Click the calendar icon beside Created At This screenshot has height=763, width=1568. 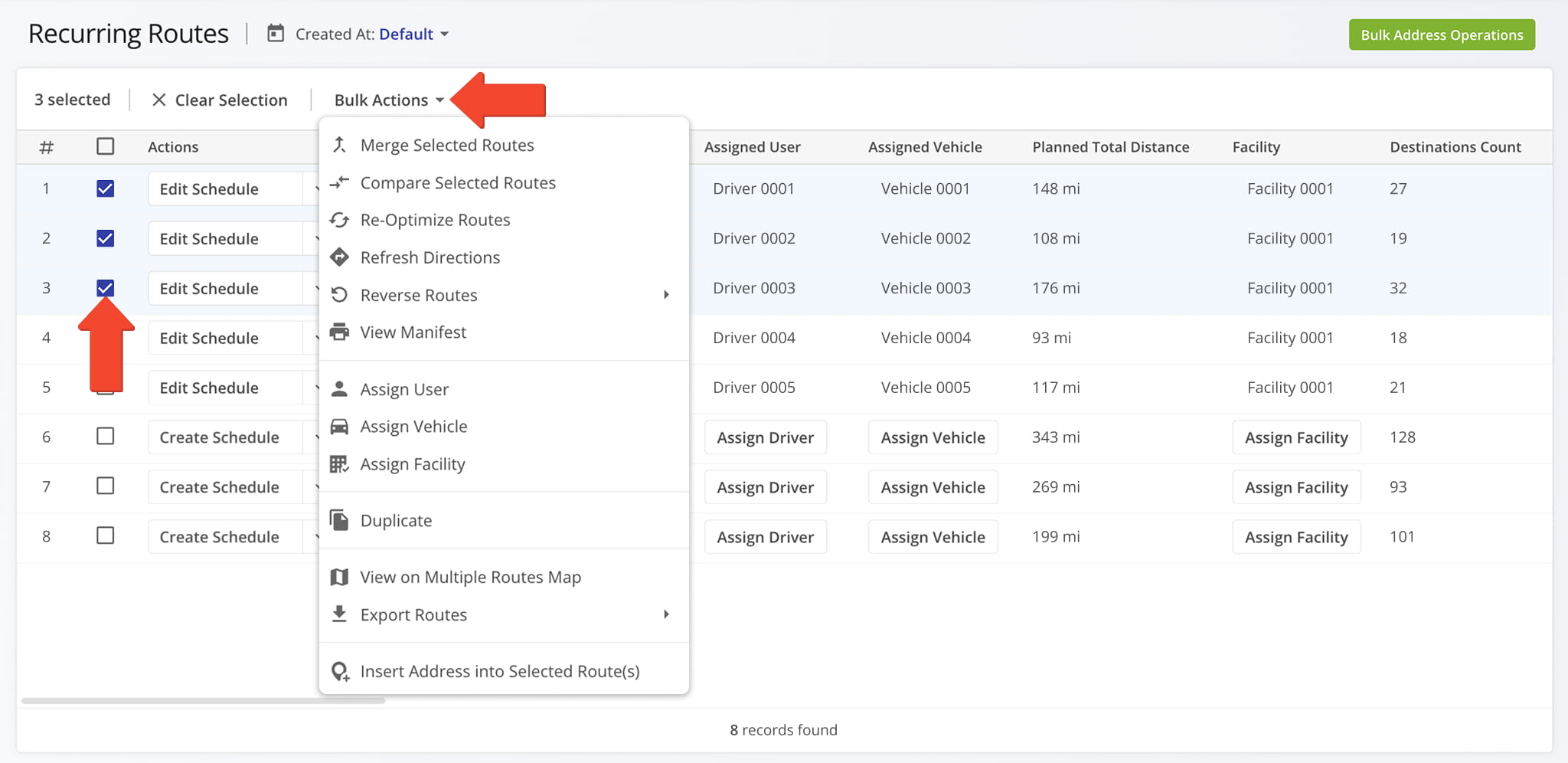[276, 34]
